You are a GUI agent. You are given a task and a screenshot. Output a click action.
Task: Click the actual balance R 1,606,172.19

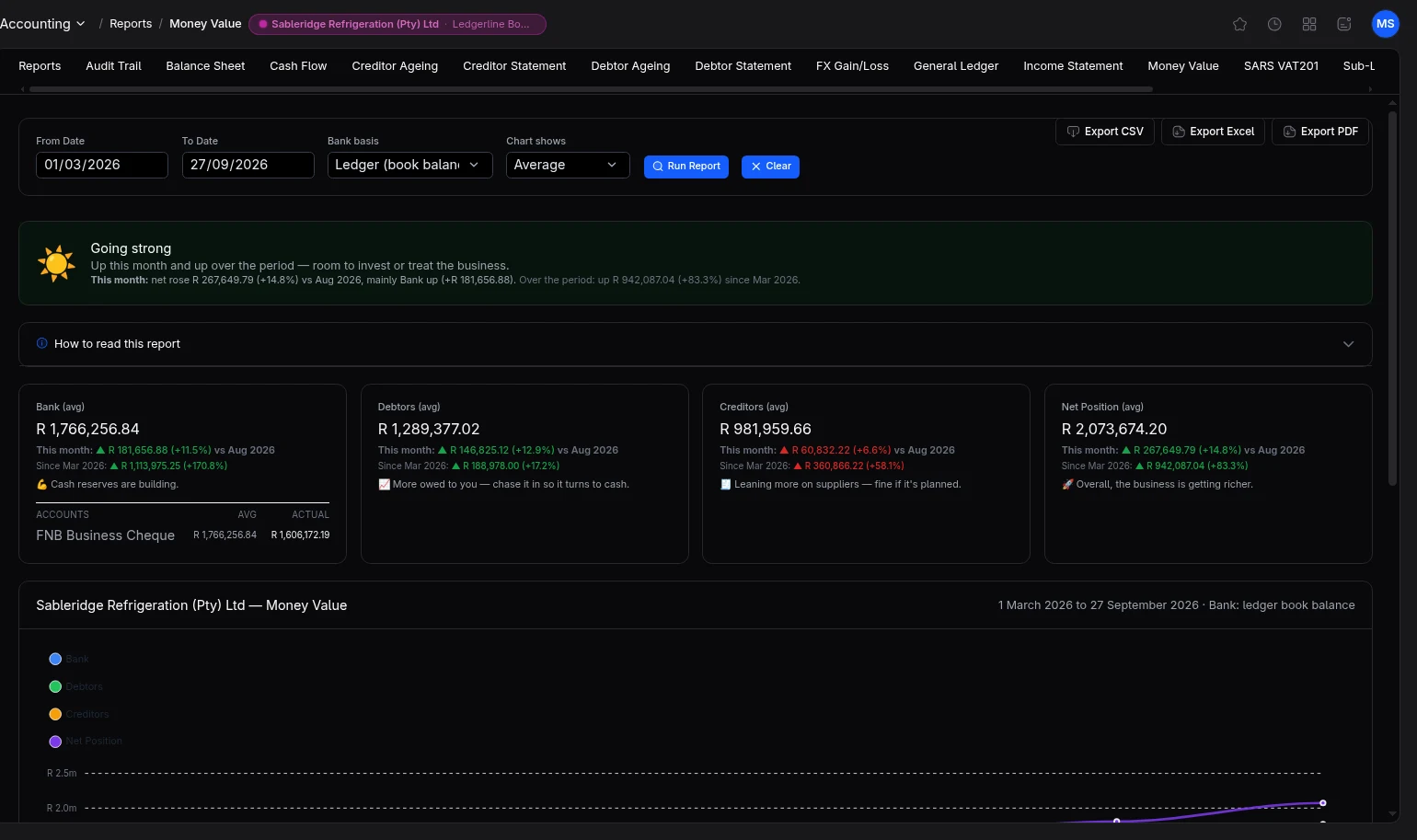click(x=300, y=535)
